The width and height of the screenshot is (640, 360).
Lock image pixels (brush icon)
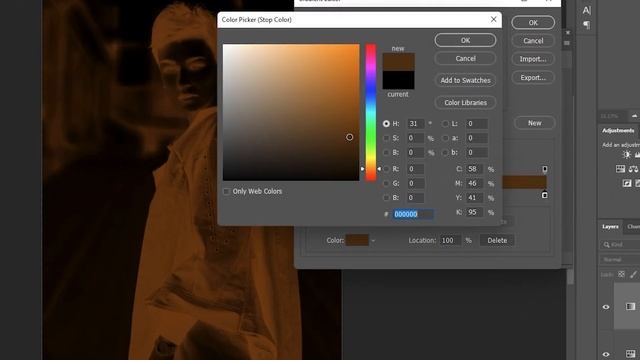(633, 275)
